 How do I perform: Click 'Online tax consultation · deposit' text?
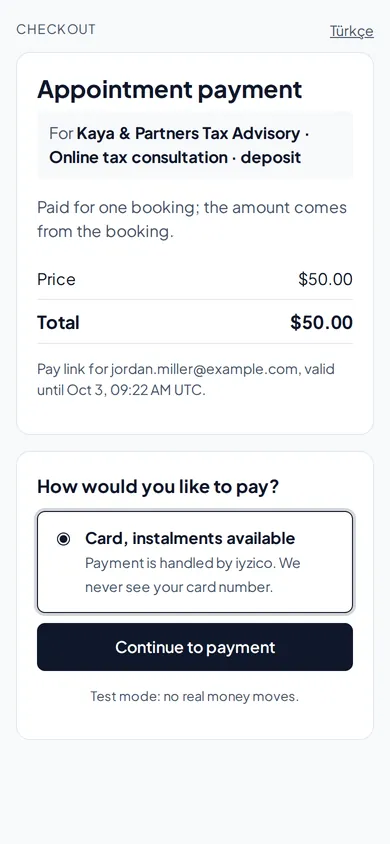[x=175, y=158]
